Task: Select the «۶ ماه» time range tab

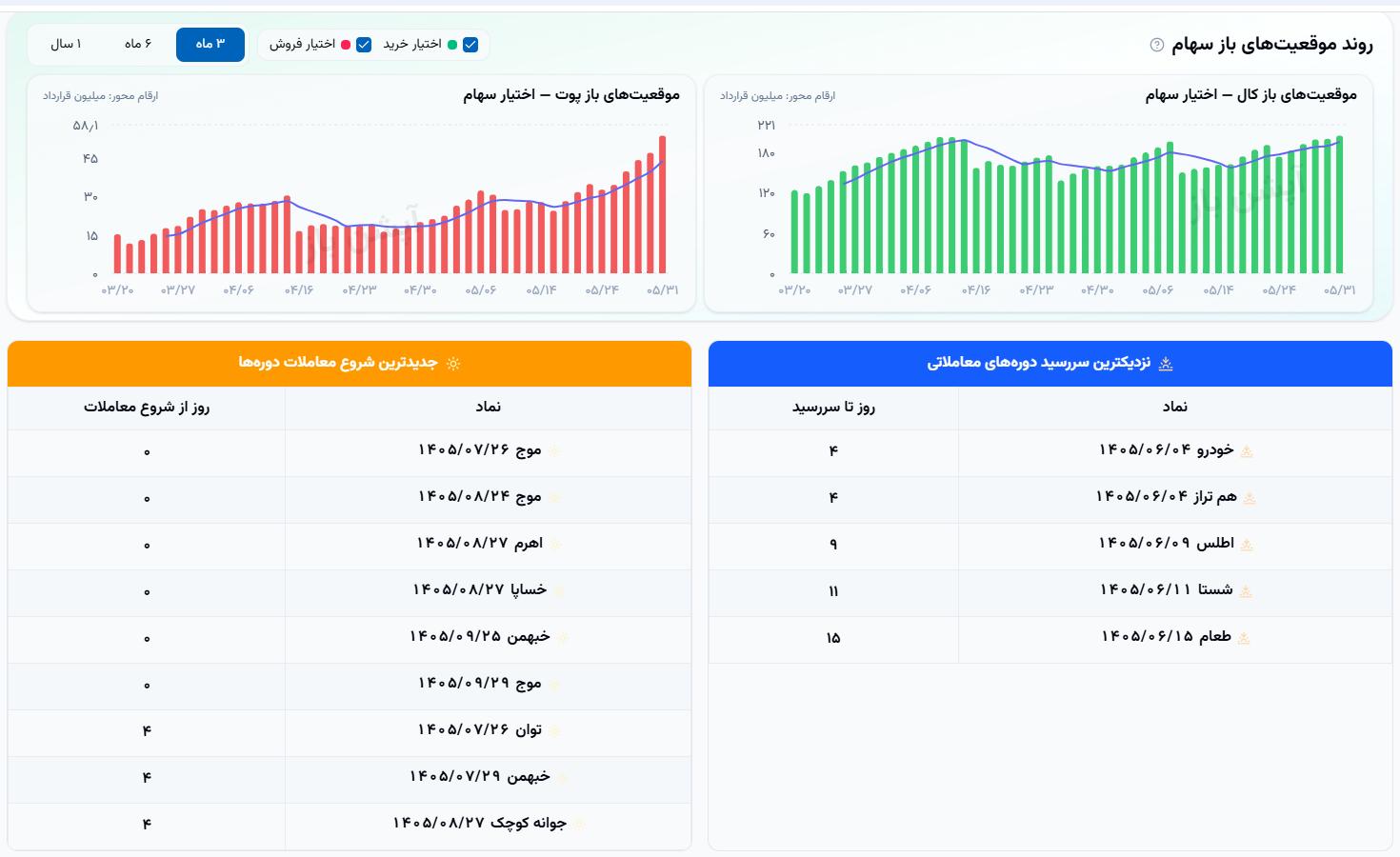Action: pyautogui.click(x=138, y=45)
